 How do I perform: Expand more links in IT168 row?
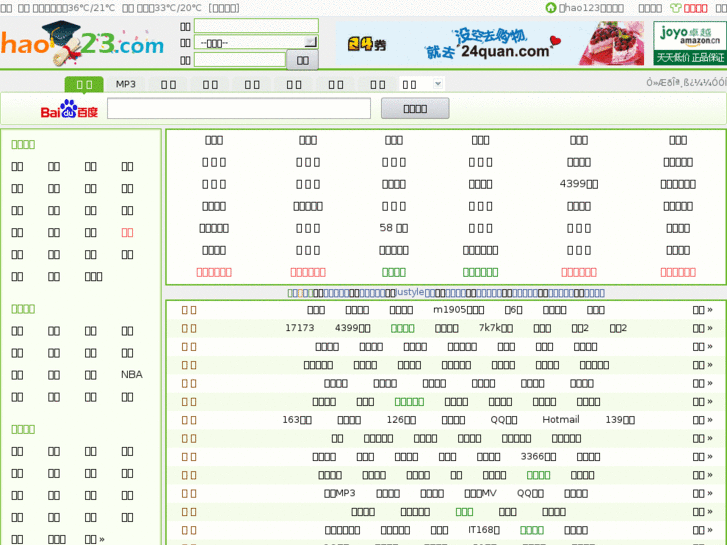click(702, 530)
